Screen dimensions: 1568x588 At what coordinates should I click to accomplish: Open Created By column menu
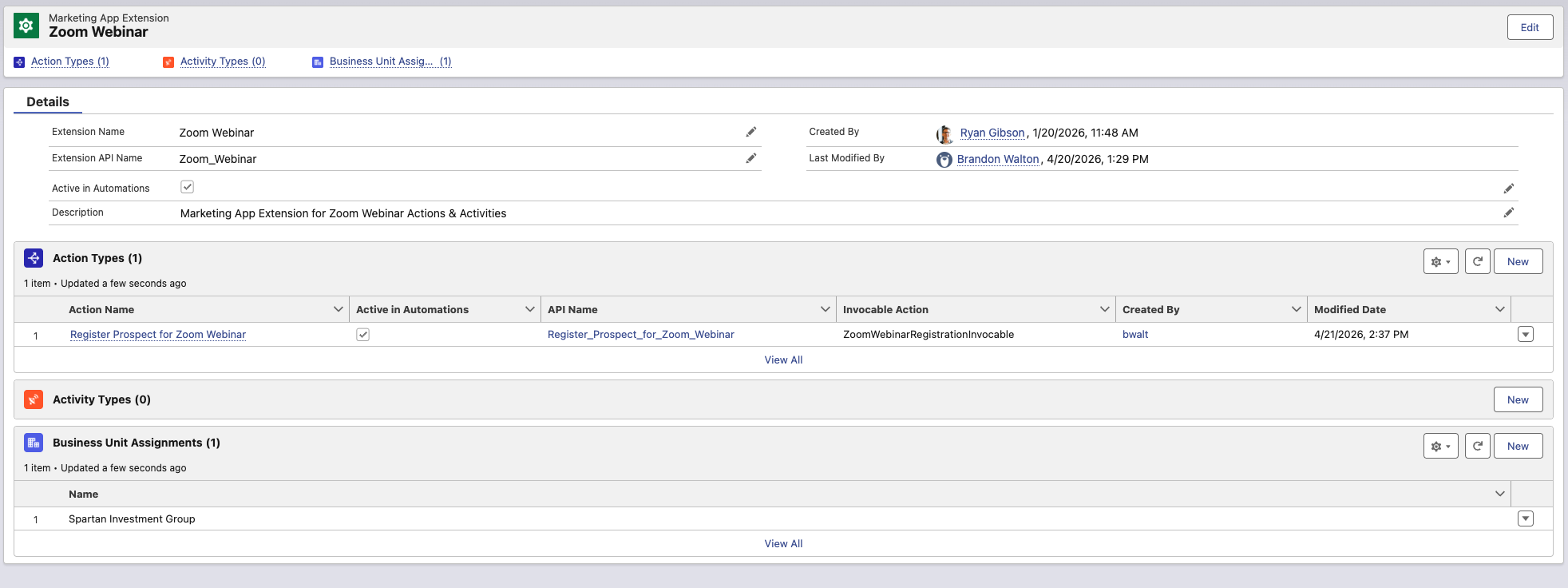[x=1296, y=309]
